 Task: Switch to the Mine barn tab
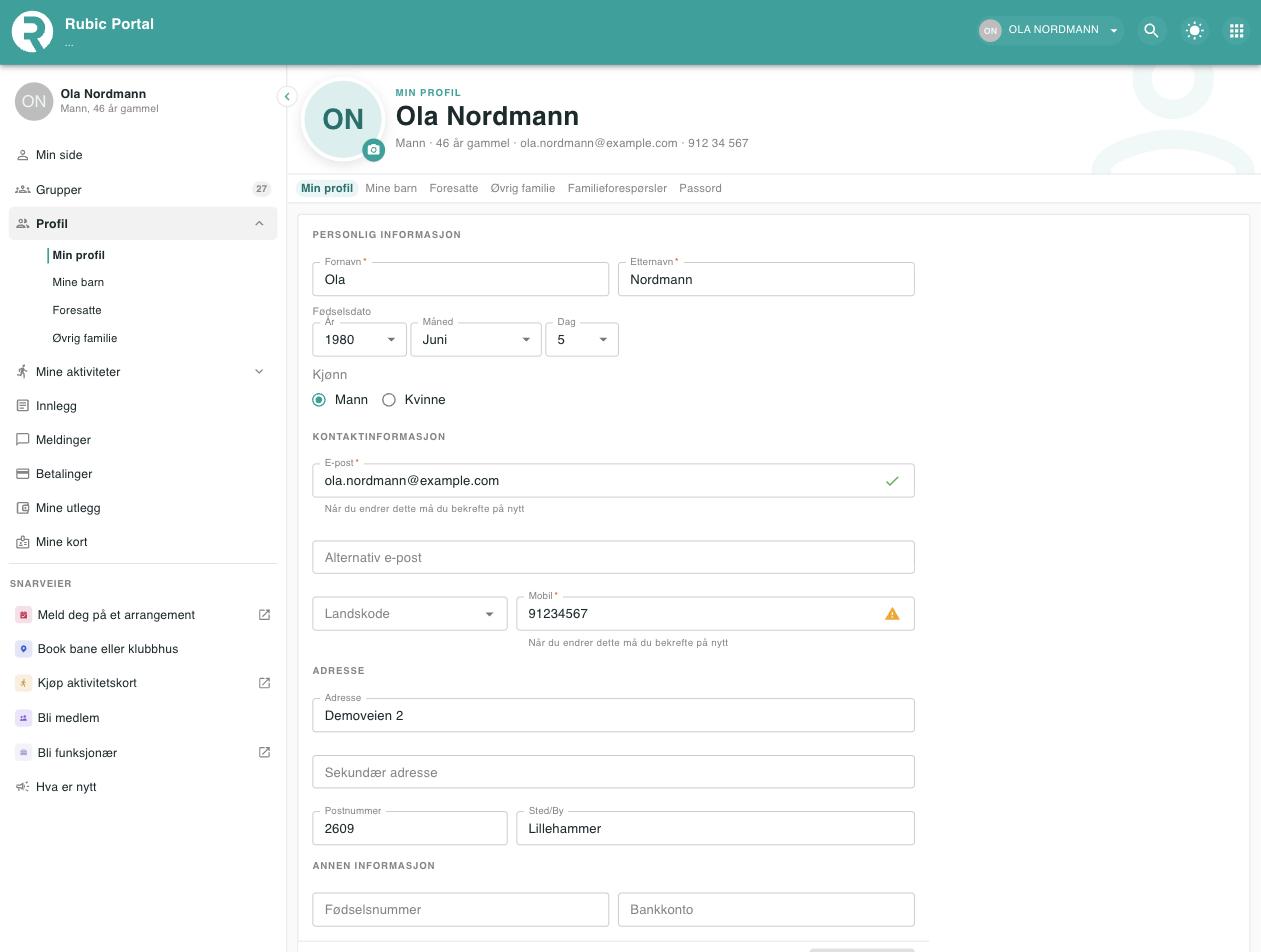(391, 188)
